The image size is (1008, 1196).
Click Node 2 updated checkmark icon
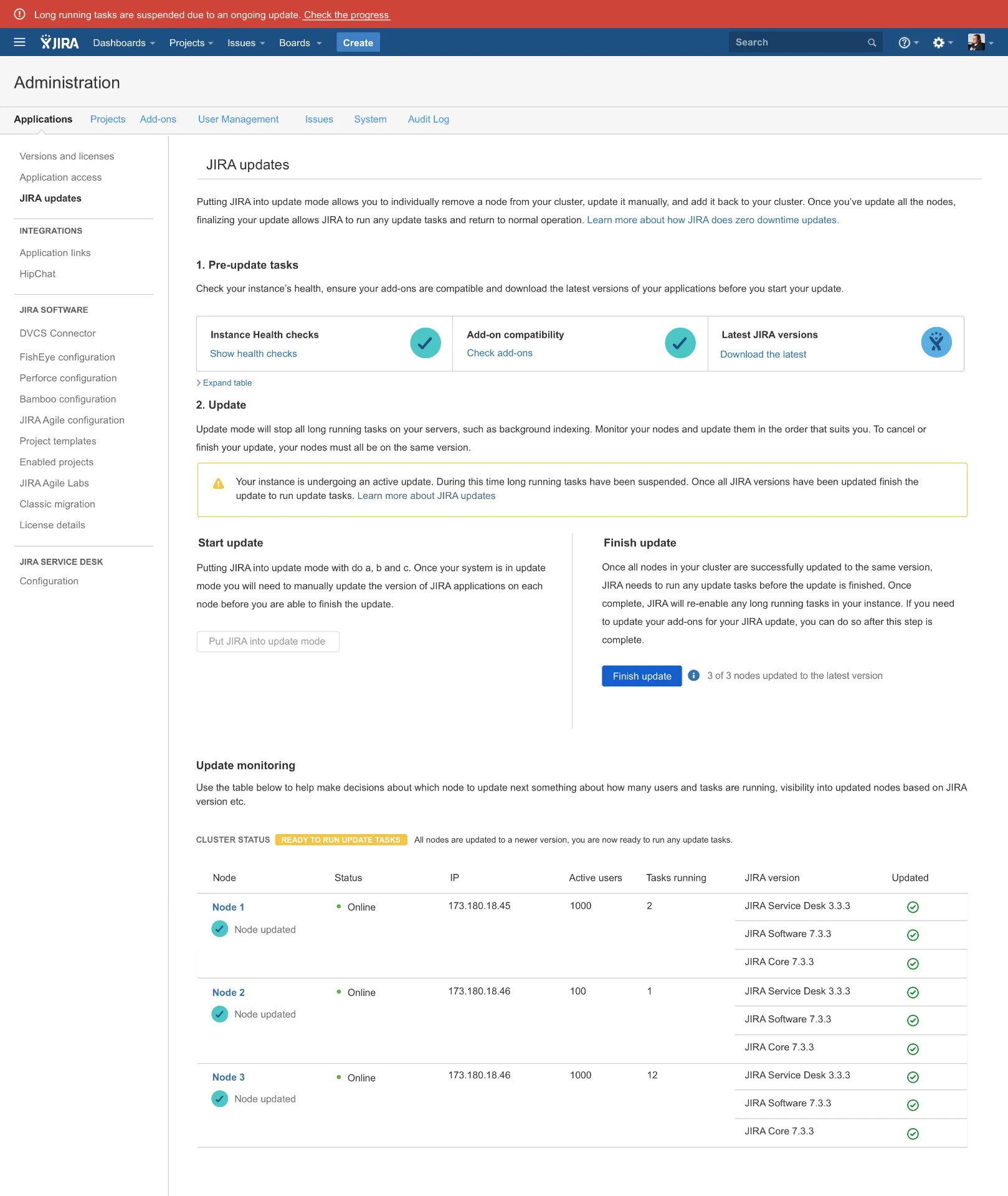(219, 1014)
